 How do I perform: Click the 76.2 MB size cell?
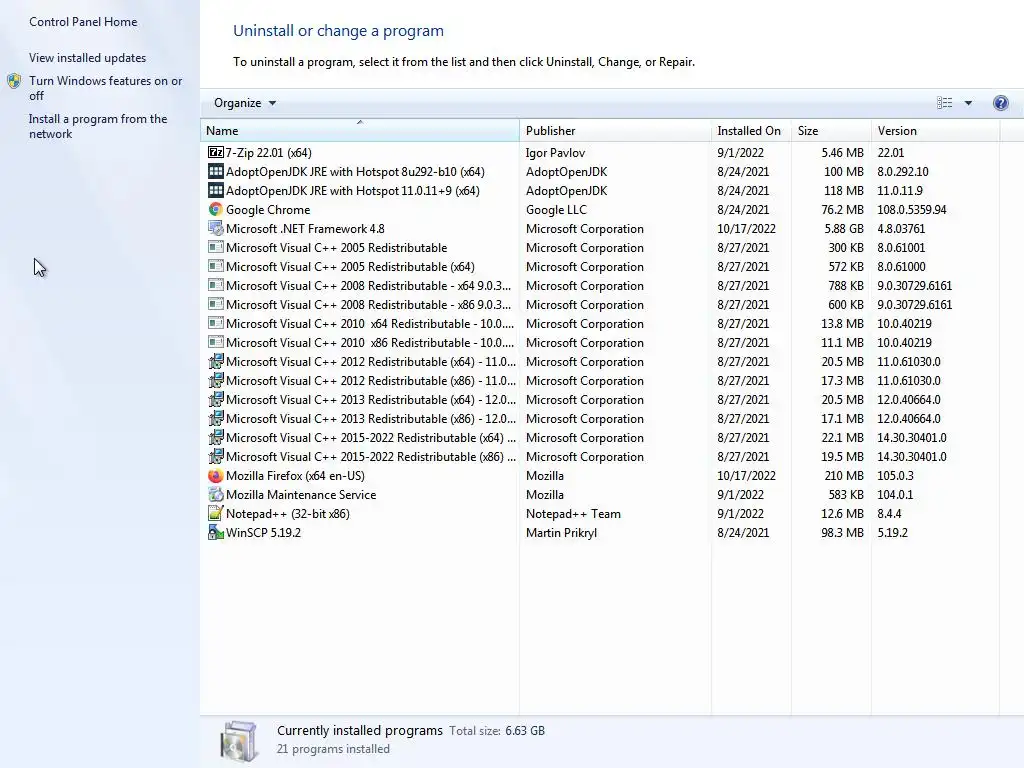[x=842, y=209]
